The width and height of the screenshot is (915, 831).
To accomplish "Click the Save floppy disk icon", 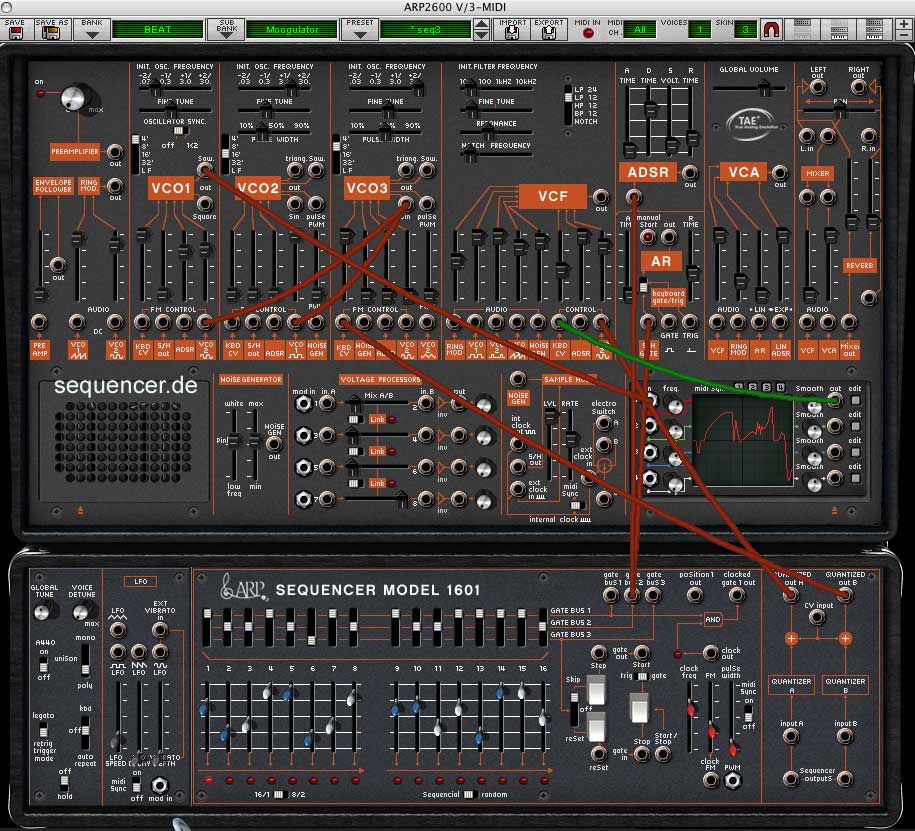I will 15,33.
